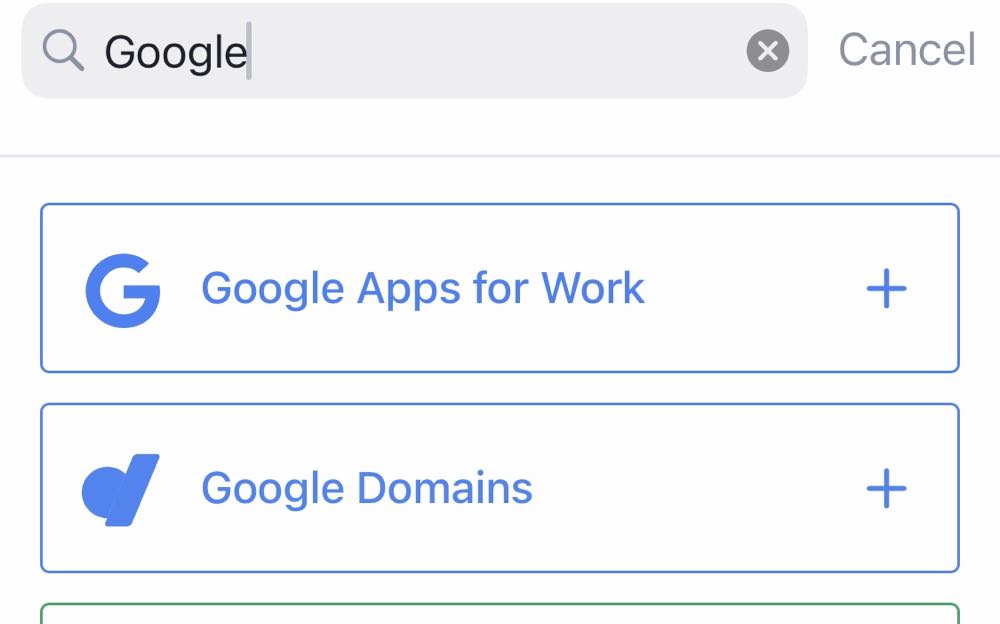Click blank area right of "Google Domains" text

click(x=700, y=489)
